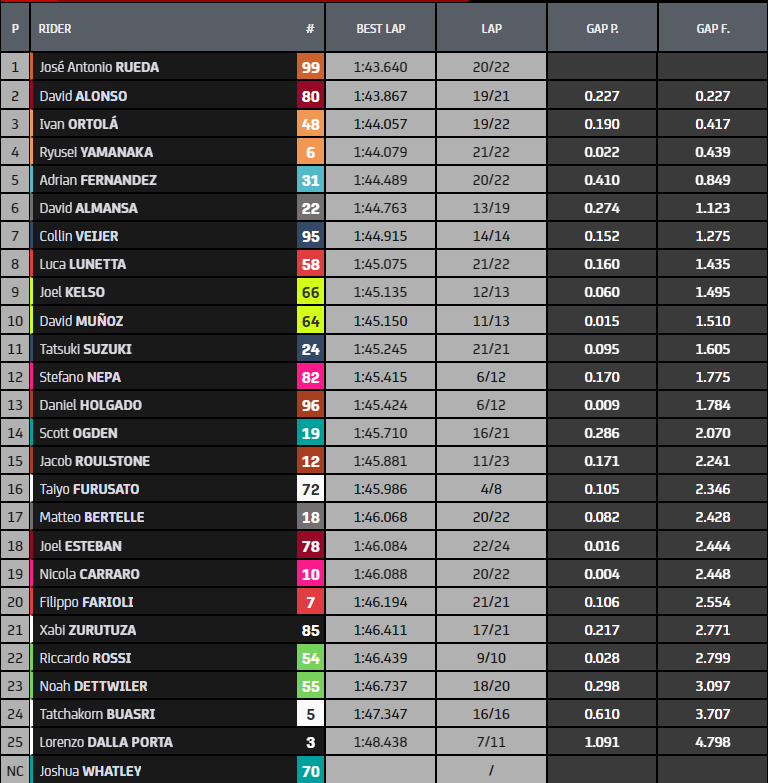Image resolution: width=768 pixels, height=783 pixels.
Task: Open rider José Antonio Rueda
Action: 99,68
